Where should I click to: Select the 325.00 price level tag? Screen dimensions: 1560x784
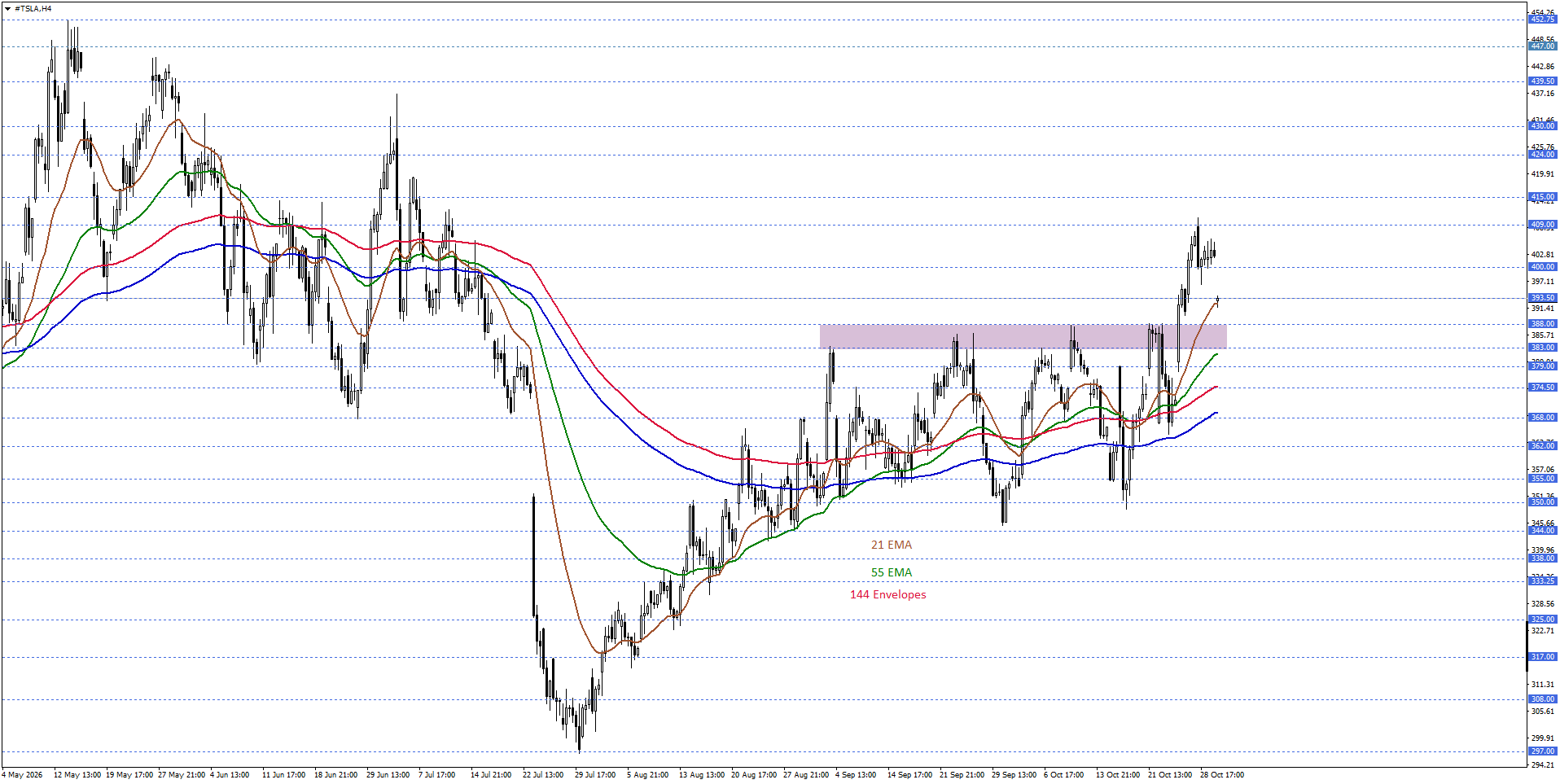pos(1542,620)
